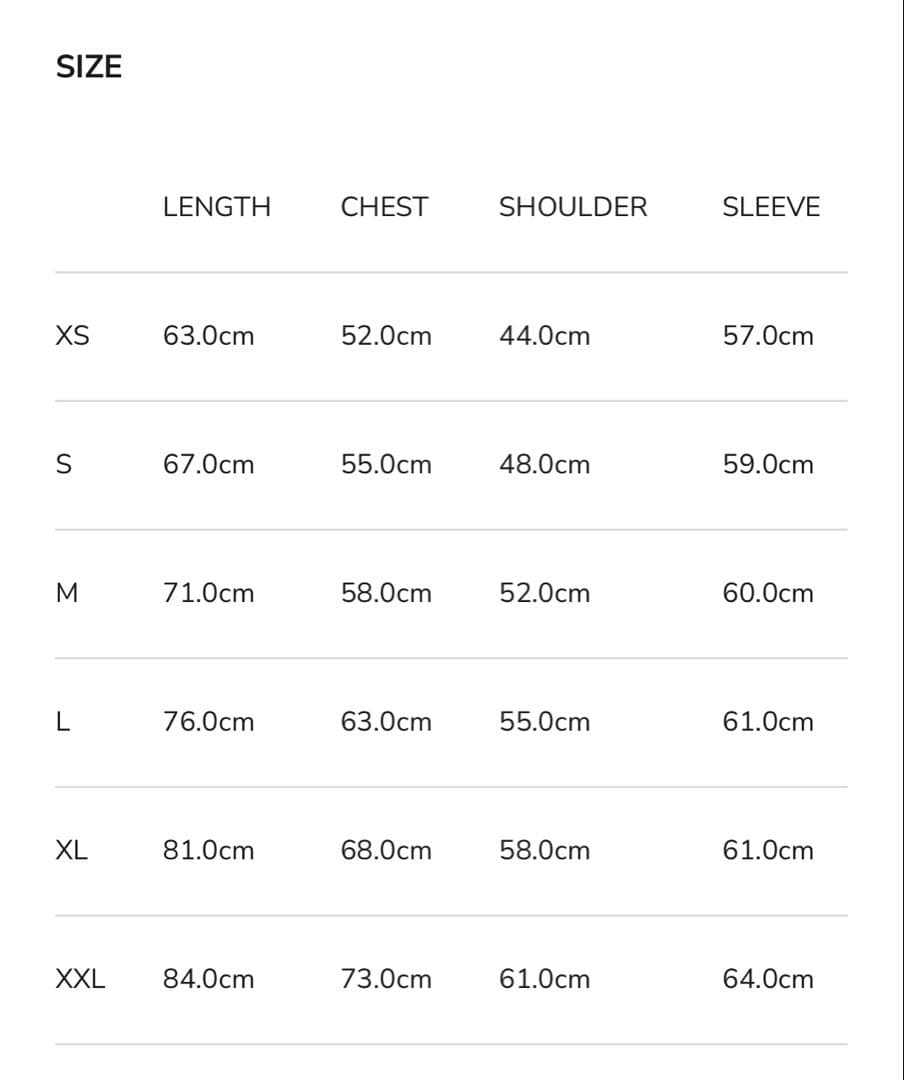Choose the S size row label
This screenshot has height=1080, width=904.
click(65, 465)
